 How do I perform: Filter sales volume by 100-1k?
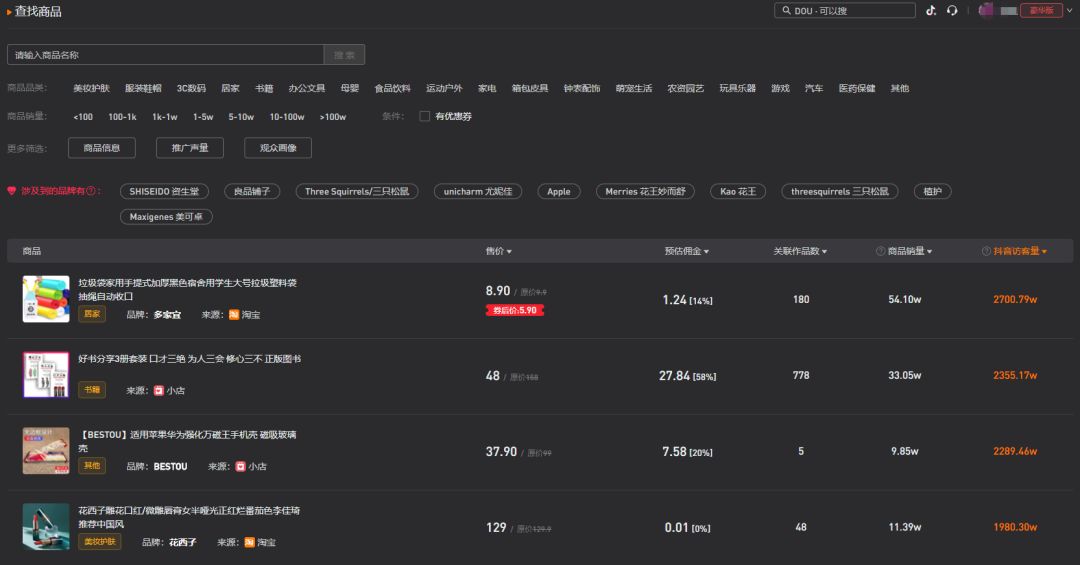coord(122,116)
